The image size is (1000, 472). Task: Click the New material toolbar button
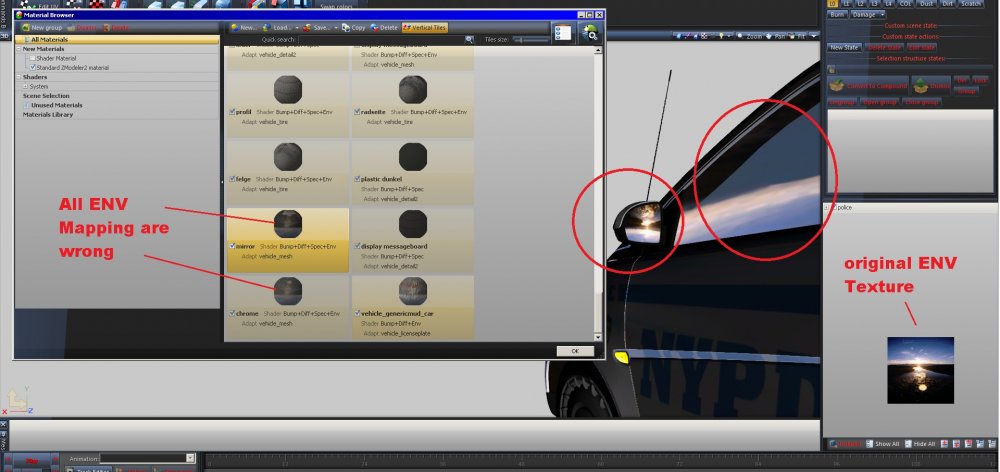(x=243, y=28)
